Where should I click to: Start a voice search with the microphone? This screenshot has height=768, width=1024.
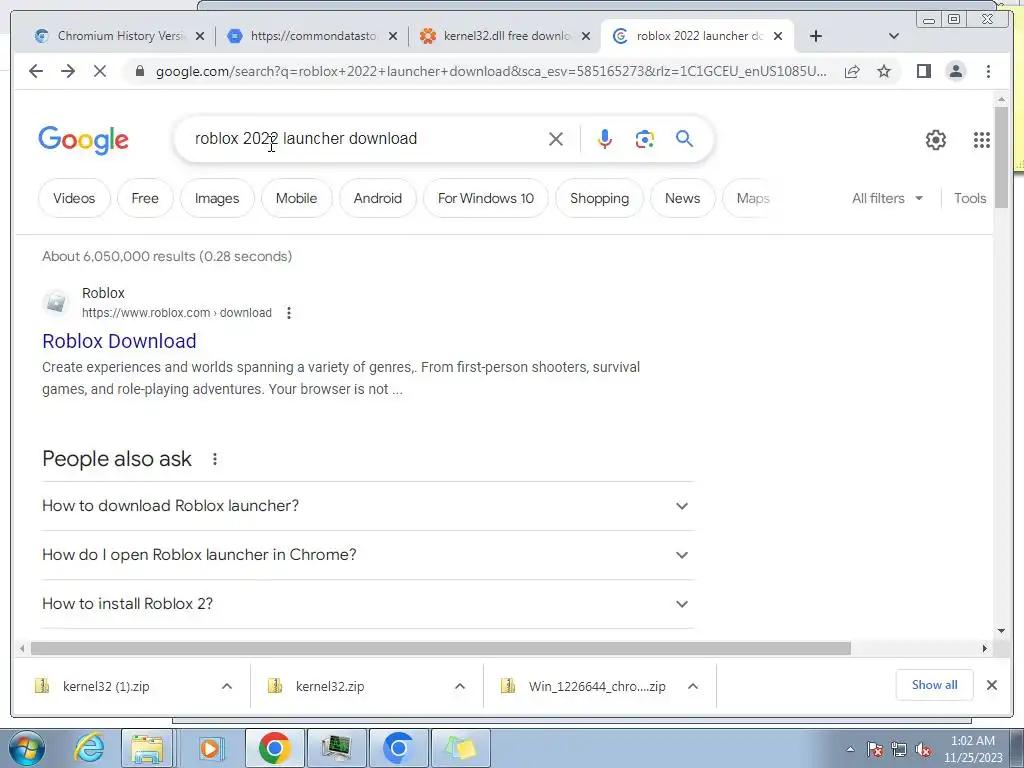605,139
